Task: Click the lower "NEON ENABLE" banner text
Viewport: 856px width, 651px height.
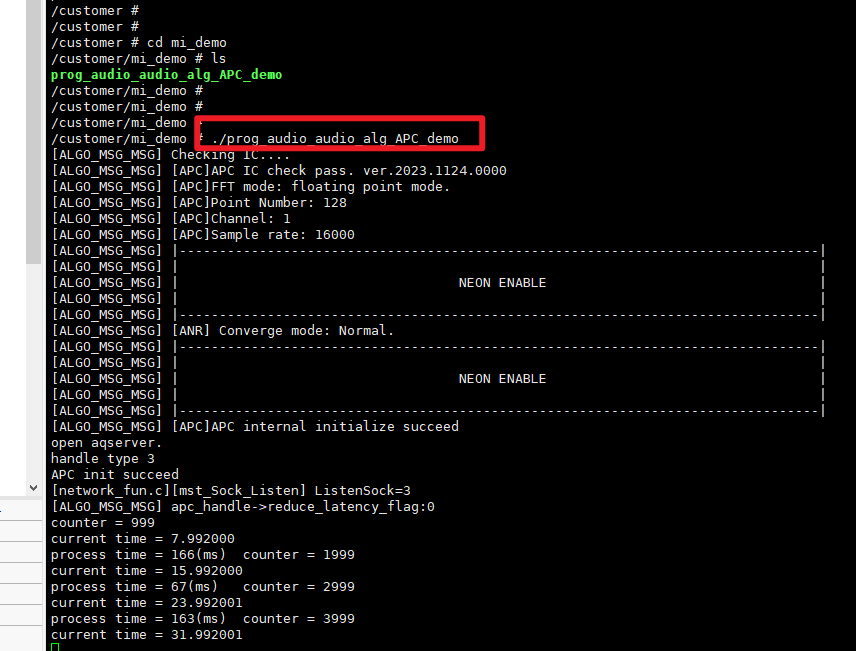Action: point(502,379)
